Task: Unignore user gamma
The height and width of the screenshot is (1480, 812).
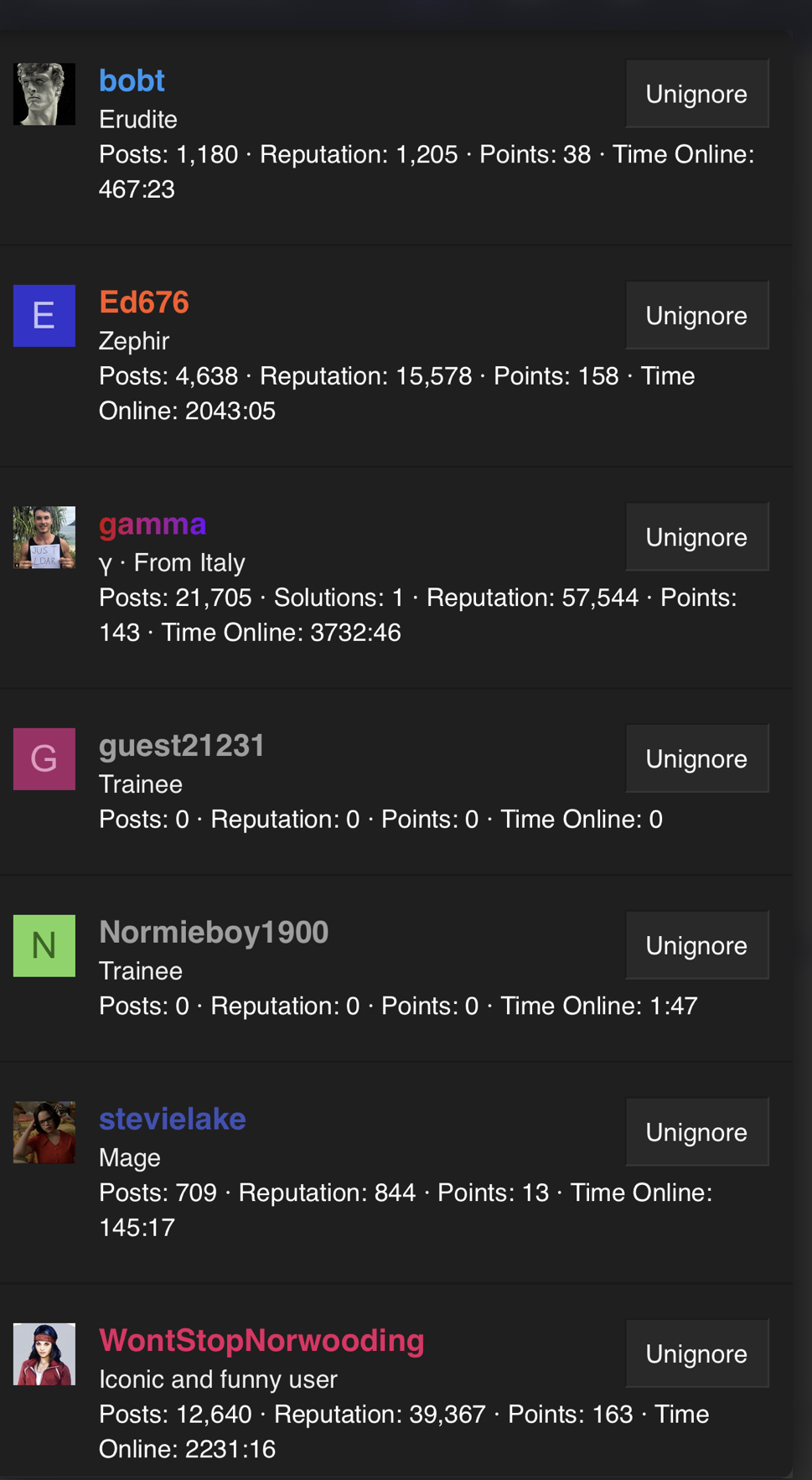Action: pos(697,537)
